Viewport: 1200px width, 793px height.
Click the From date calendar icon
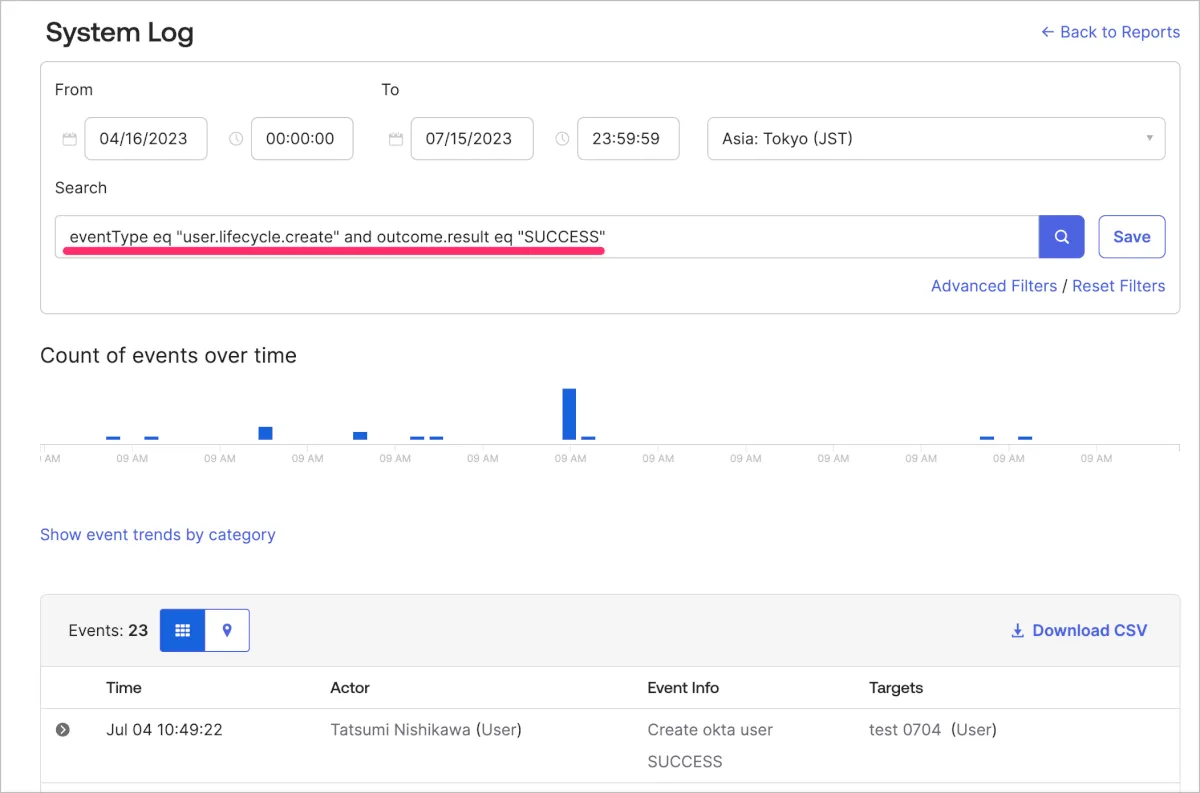click(x=69, y=139)
